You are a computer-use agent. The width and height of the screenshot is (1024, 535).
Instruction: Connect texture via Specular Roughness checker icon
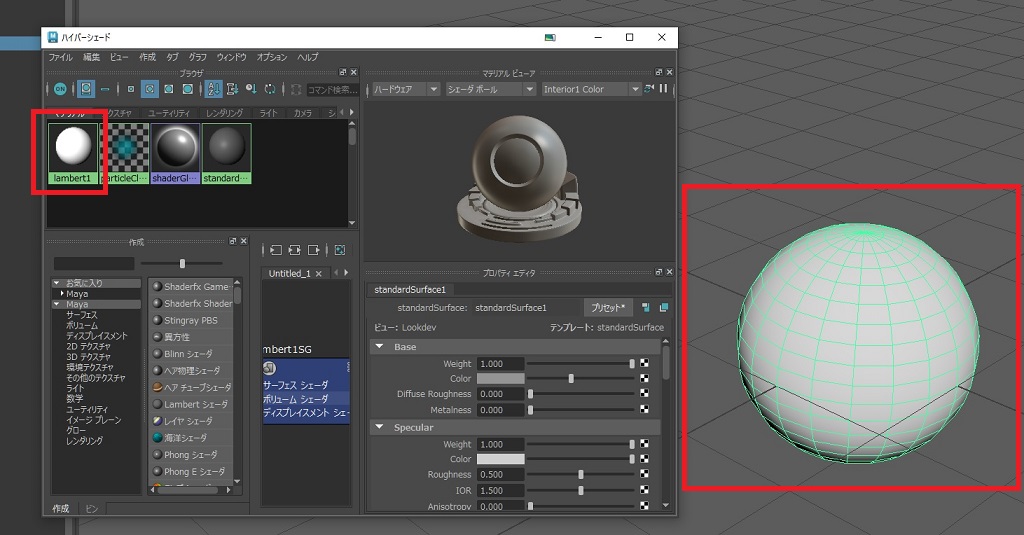tap(645, 474)
